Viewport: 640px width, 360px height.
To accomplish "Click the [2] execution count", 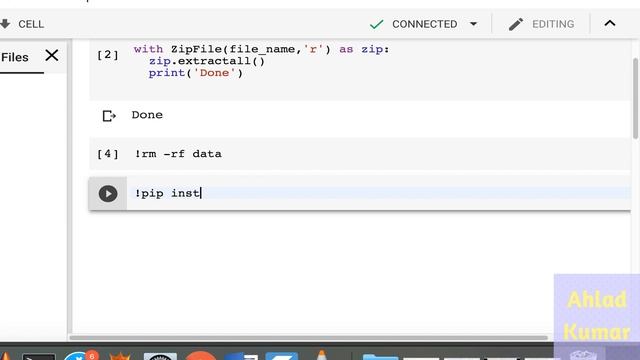I will pos(108,55).
